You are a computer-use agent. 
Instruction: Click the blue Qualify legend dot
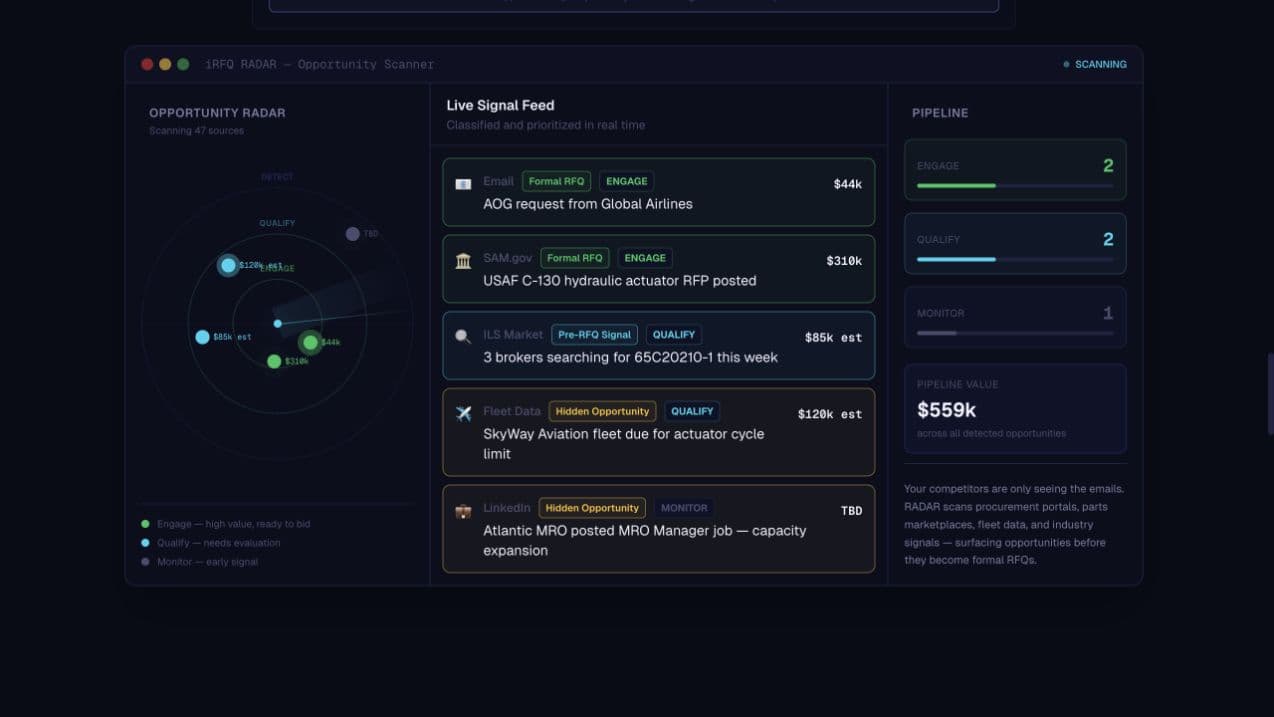click(x=146, y=543)
